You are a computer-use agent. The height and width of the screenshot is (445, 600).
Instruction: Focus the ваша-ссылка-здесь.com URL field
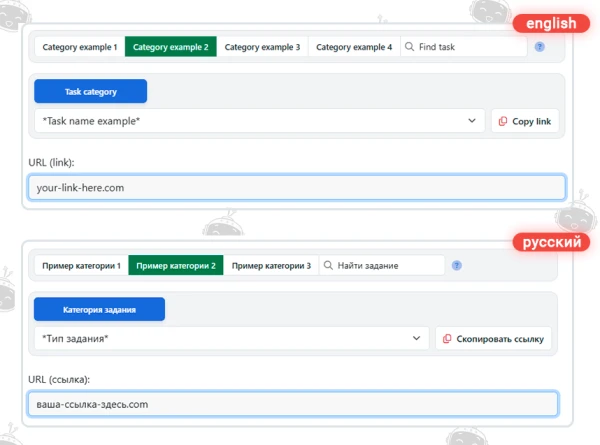(x=293, y=404)
